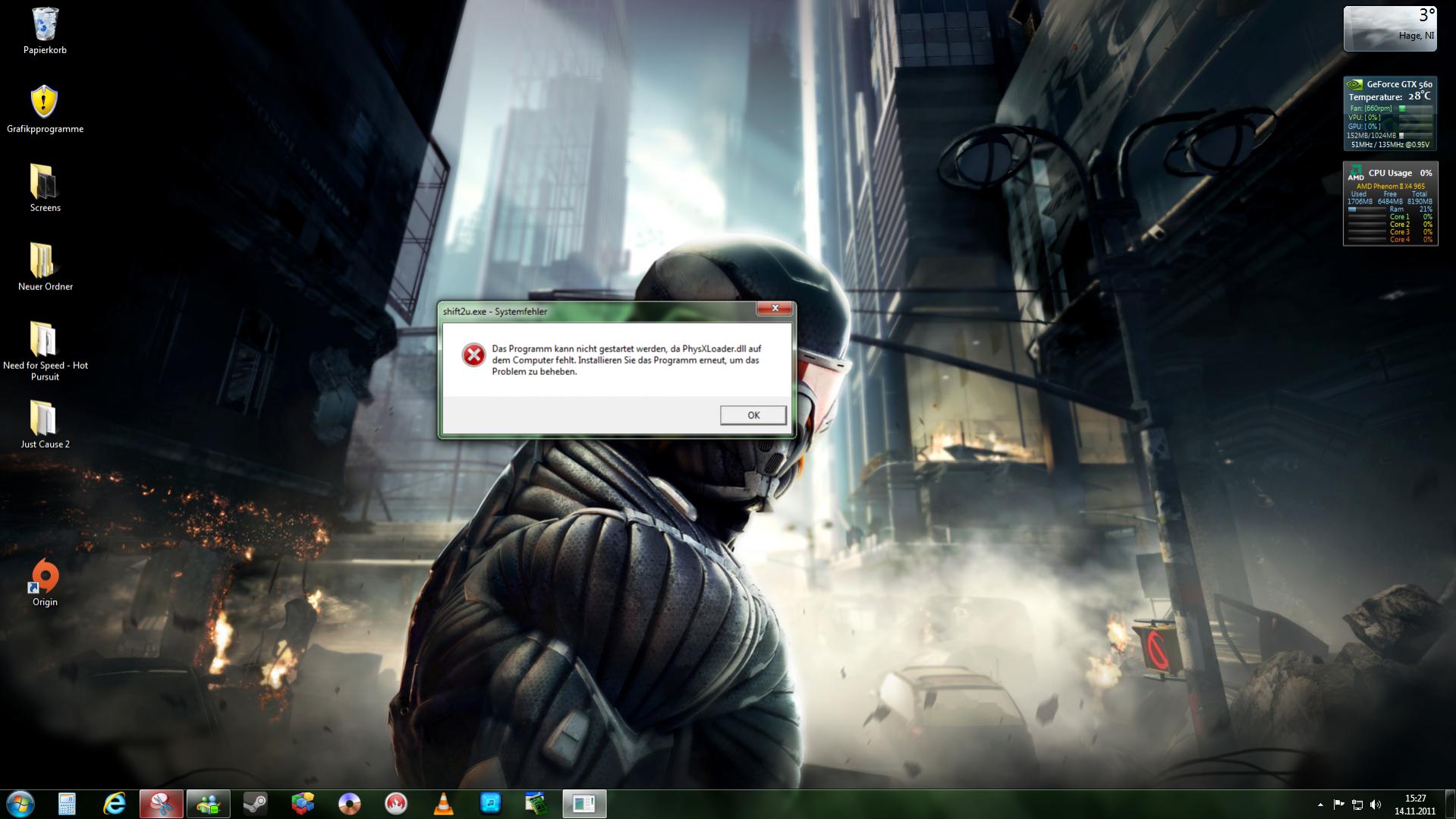Open the network tray icon
1456x819 pixels.
click(1357, 805)
